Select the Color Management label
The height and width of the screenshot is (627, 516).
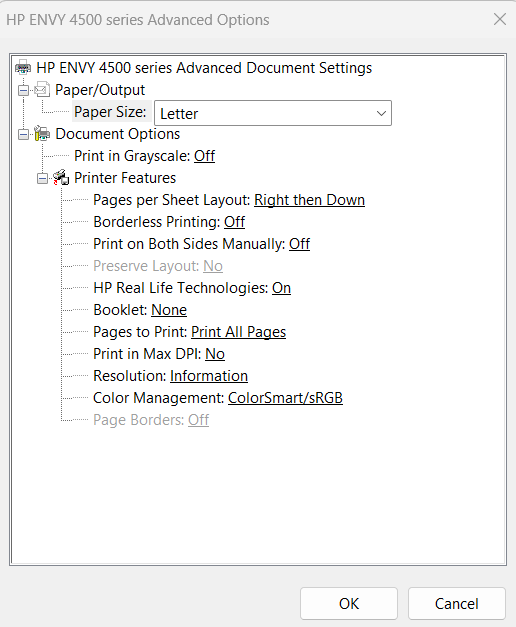click(159, 398)
